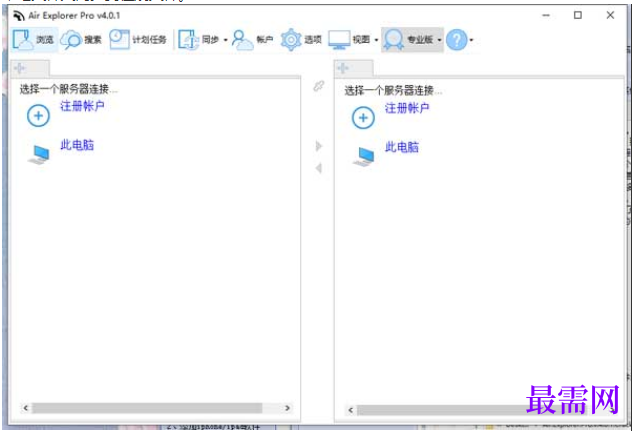
Task: Click the Air Explorer app logo in title bar
Action: coord(19,16)
